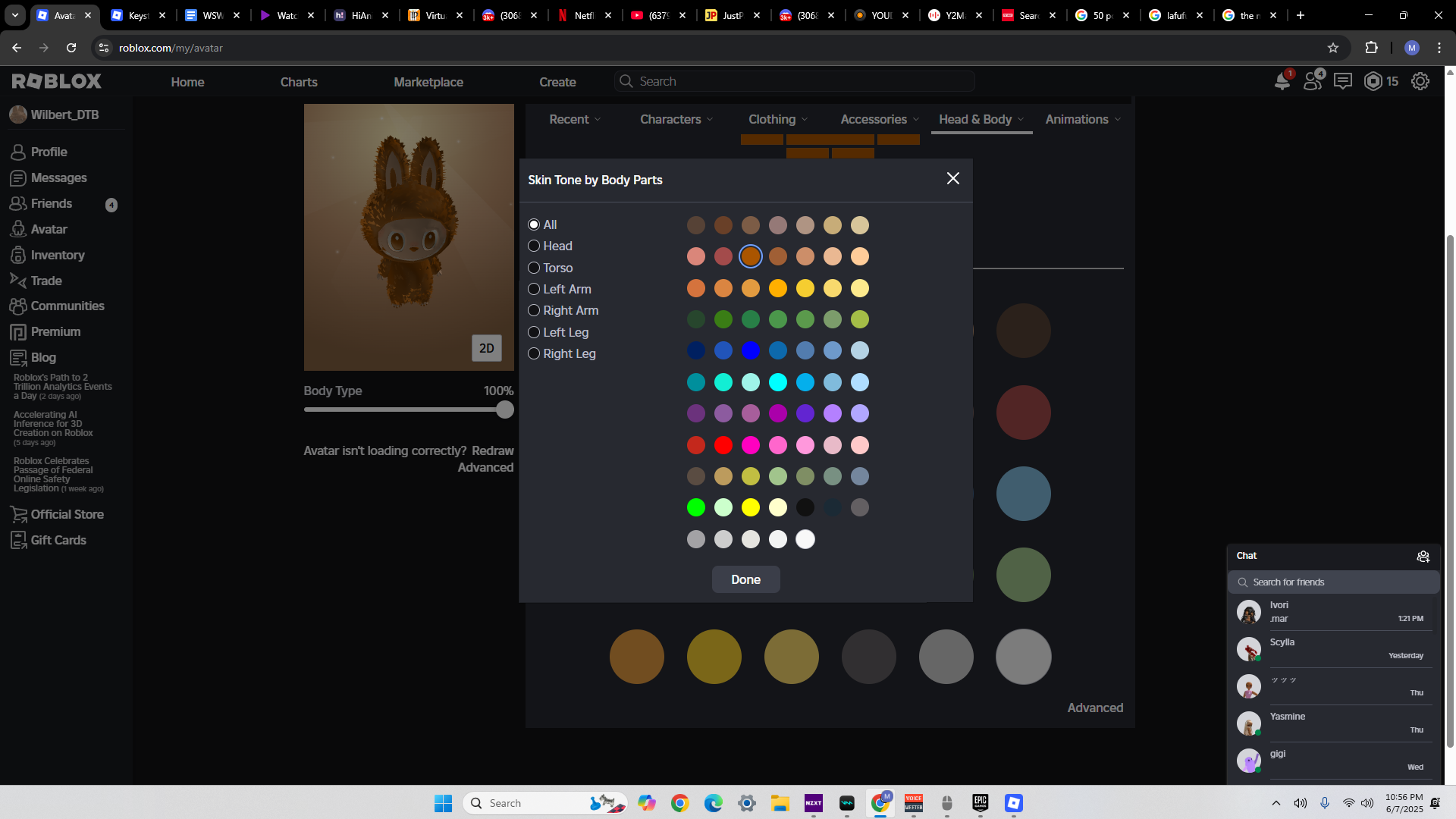Viewport: 1456px width, 819px height.
Task: Adjust the Body Type slider handle
Action: point(505,410)
